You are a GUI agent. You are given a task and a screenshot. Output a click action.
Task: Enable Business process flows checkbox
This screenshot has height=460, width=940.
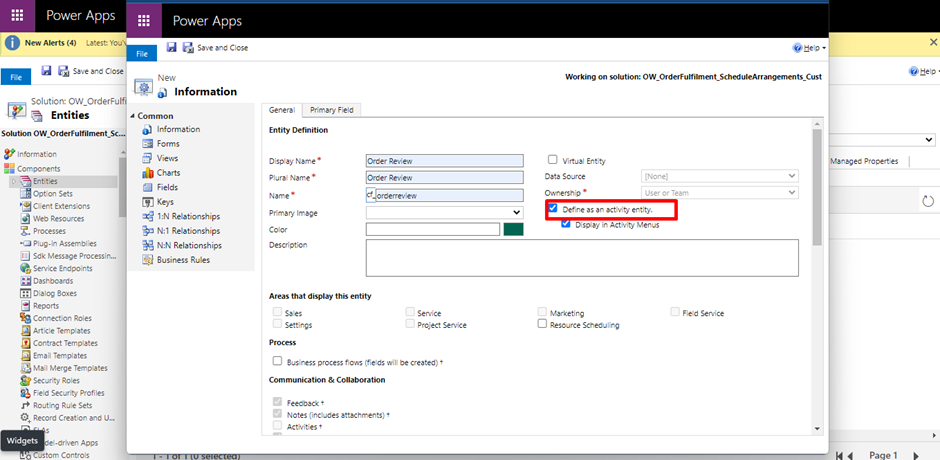coord(277,361)
